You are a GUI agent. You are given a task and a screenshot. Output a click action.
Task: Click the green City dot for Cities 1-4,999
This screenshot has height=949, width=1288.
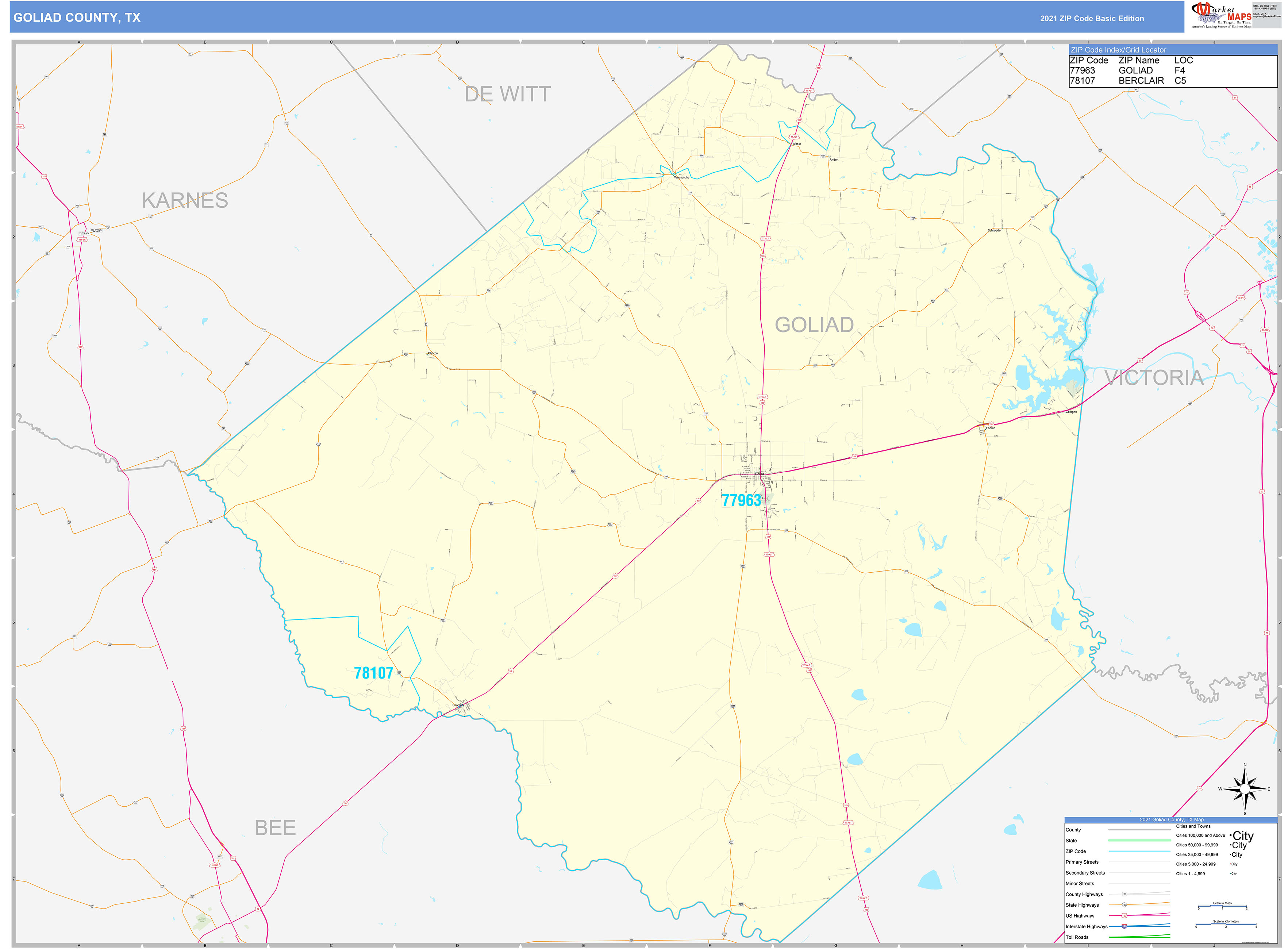point(1231,874)
